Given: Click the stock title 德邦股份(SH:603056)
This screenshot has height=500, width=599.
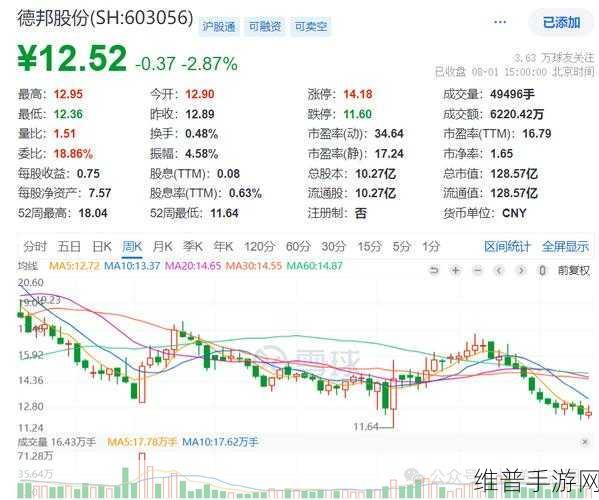Looking at the screenshot, I should (x=105, y=18).
